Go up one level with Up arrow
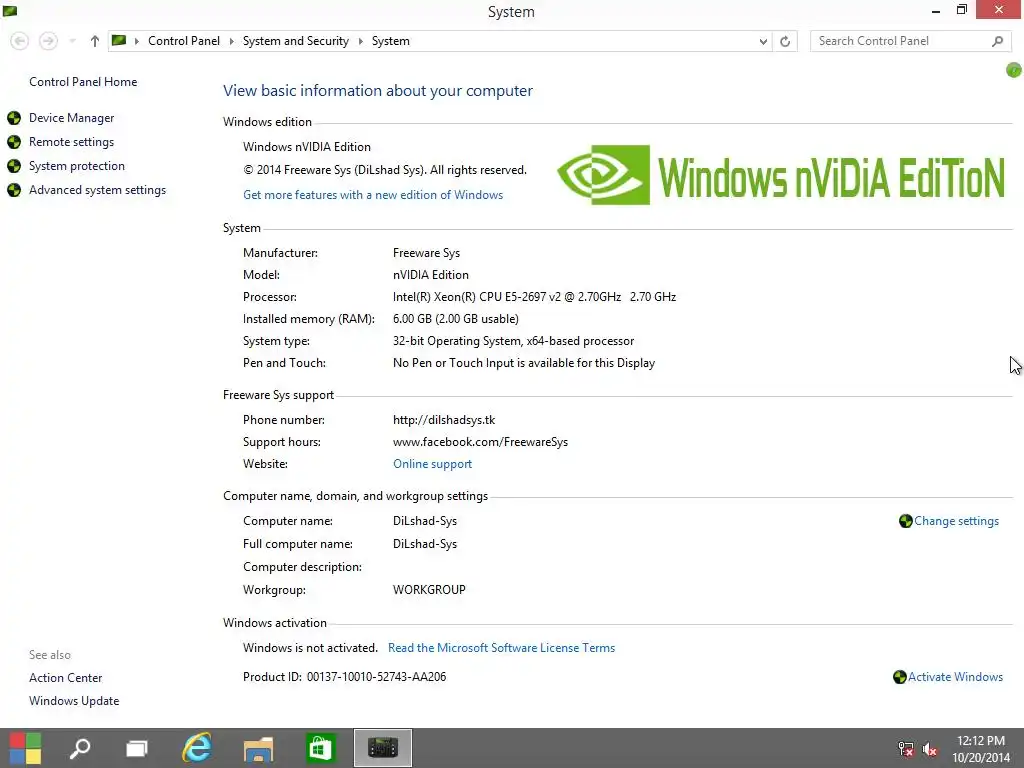Image resolution: width=1024 pixels, height=768 pixels. click(95, 41)
